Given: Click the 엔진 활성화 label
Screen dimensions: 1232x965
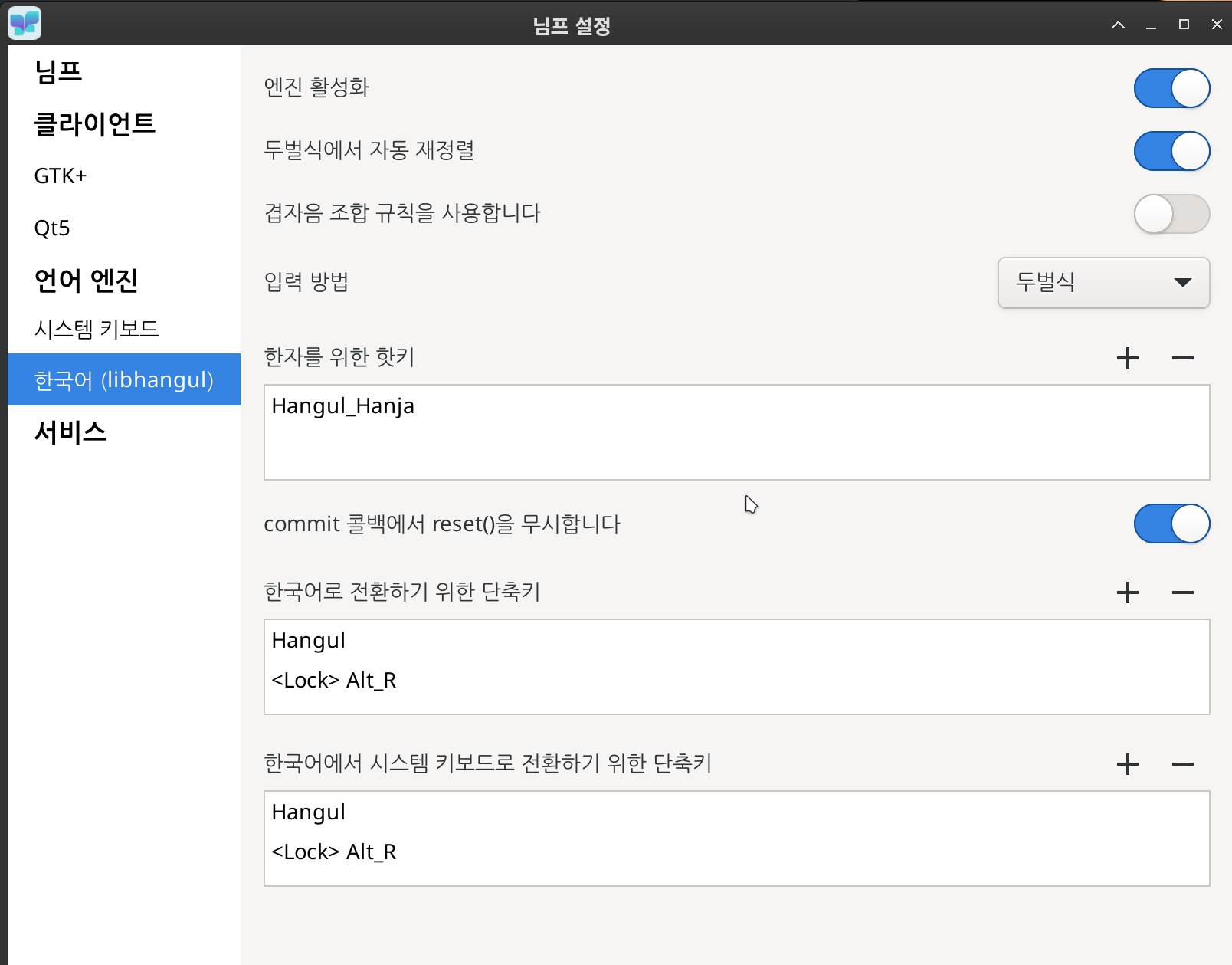Looking at the screenshot, I should 316,87.
